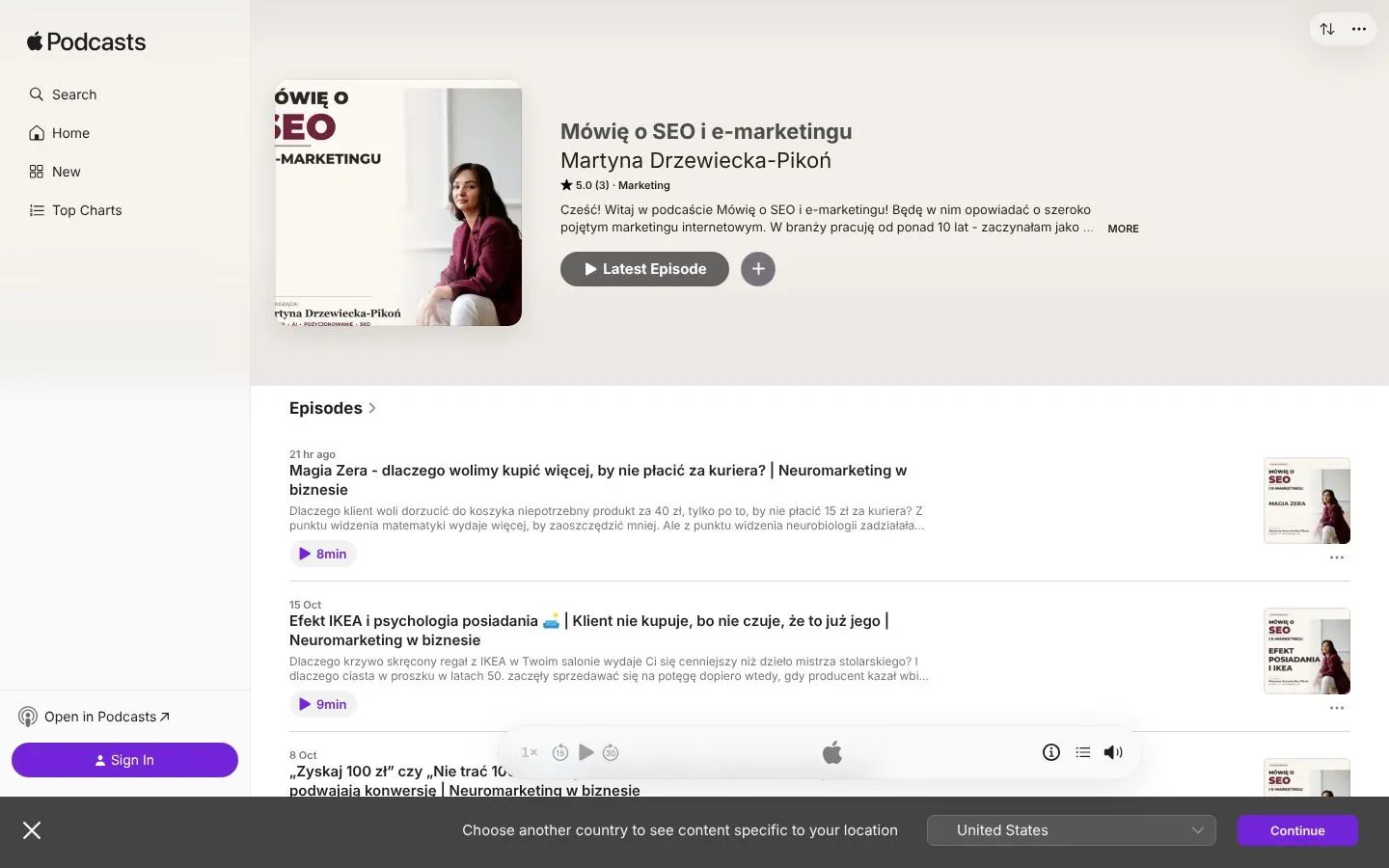This screenshot has width=1389, height=868.
Task: Click the Sign In button
Action: point(124,760)
